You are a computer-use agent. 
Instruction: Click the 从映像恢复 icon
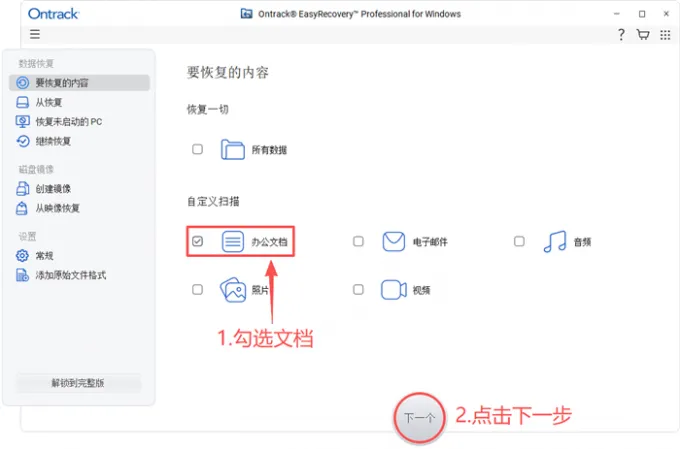click(22, 208)
